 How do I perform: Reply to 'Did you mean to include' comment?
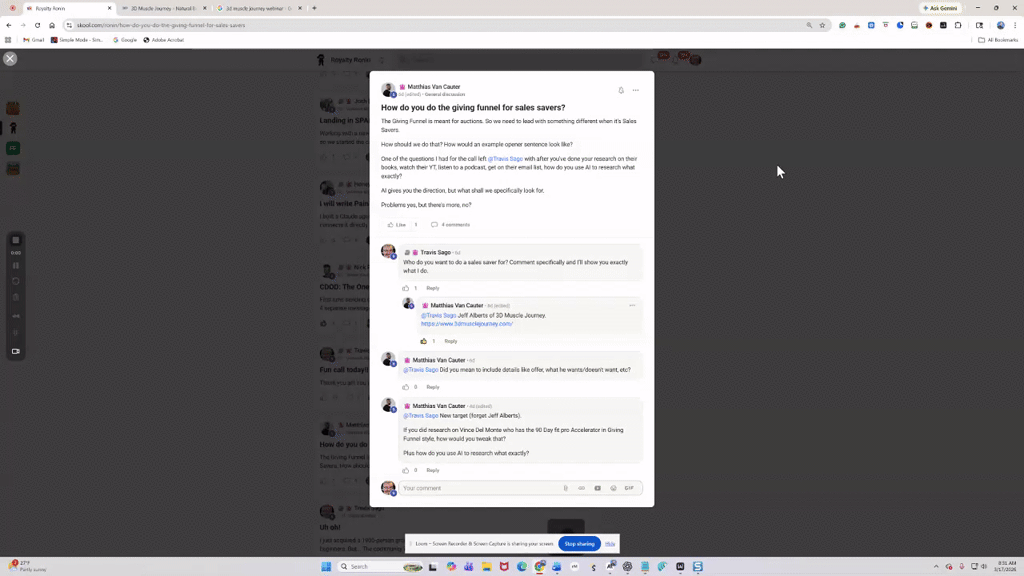pyautogui.click(x=432, y=387)
